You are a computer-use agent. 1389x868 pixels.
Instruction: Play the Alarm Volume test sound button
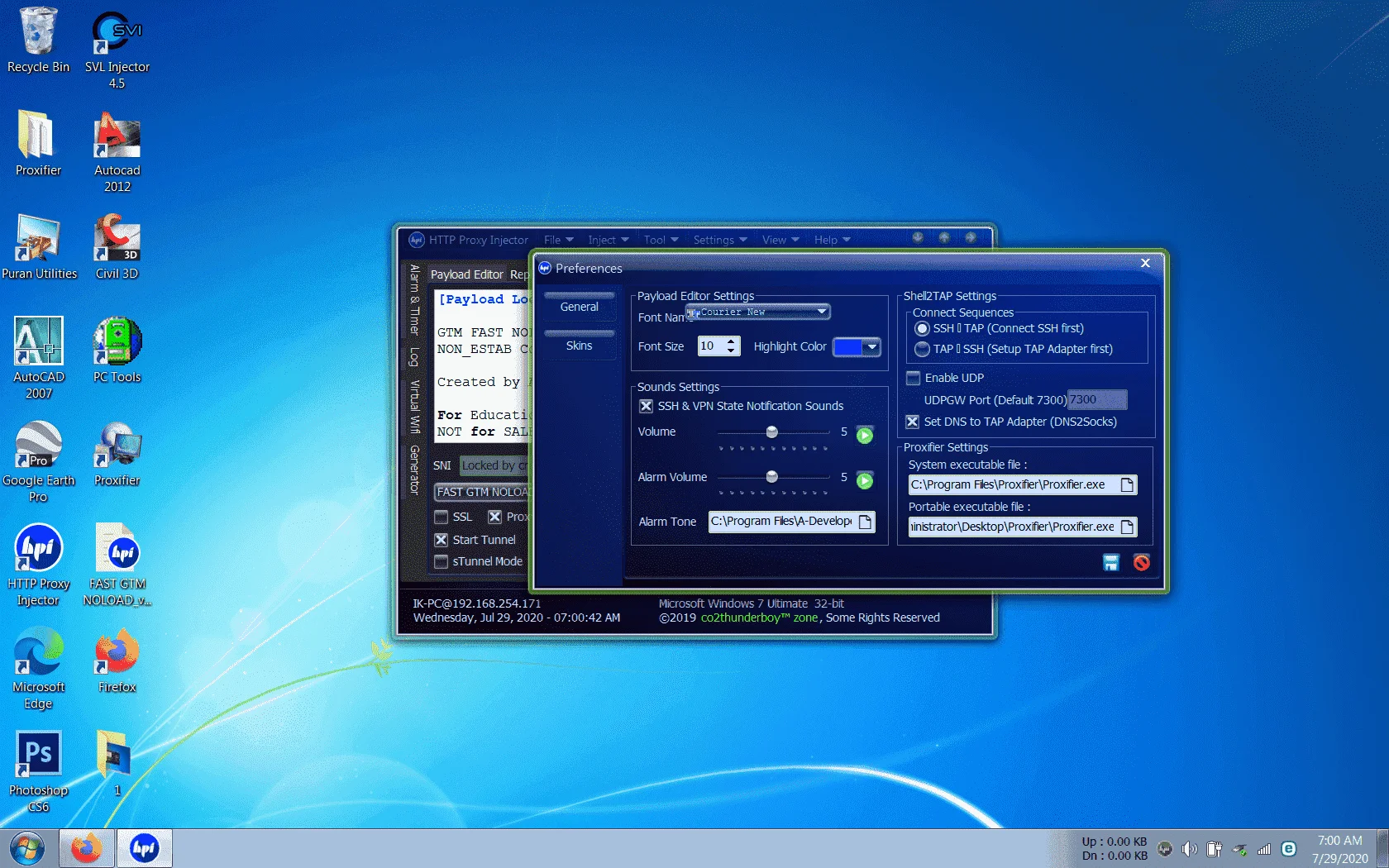pos(865,480)
